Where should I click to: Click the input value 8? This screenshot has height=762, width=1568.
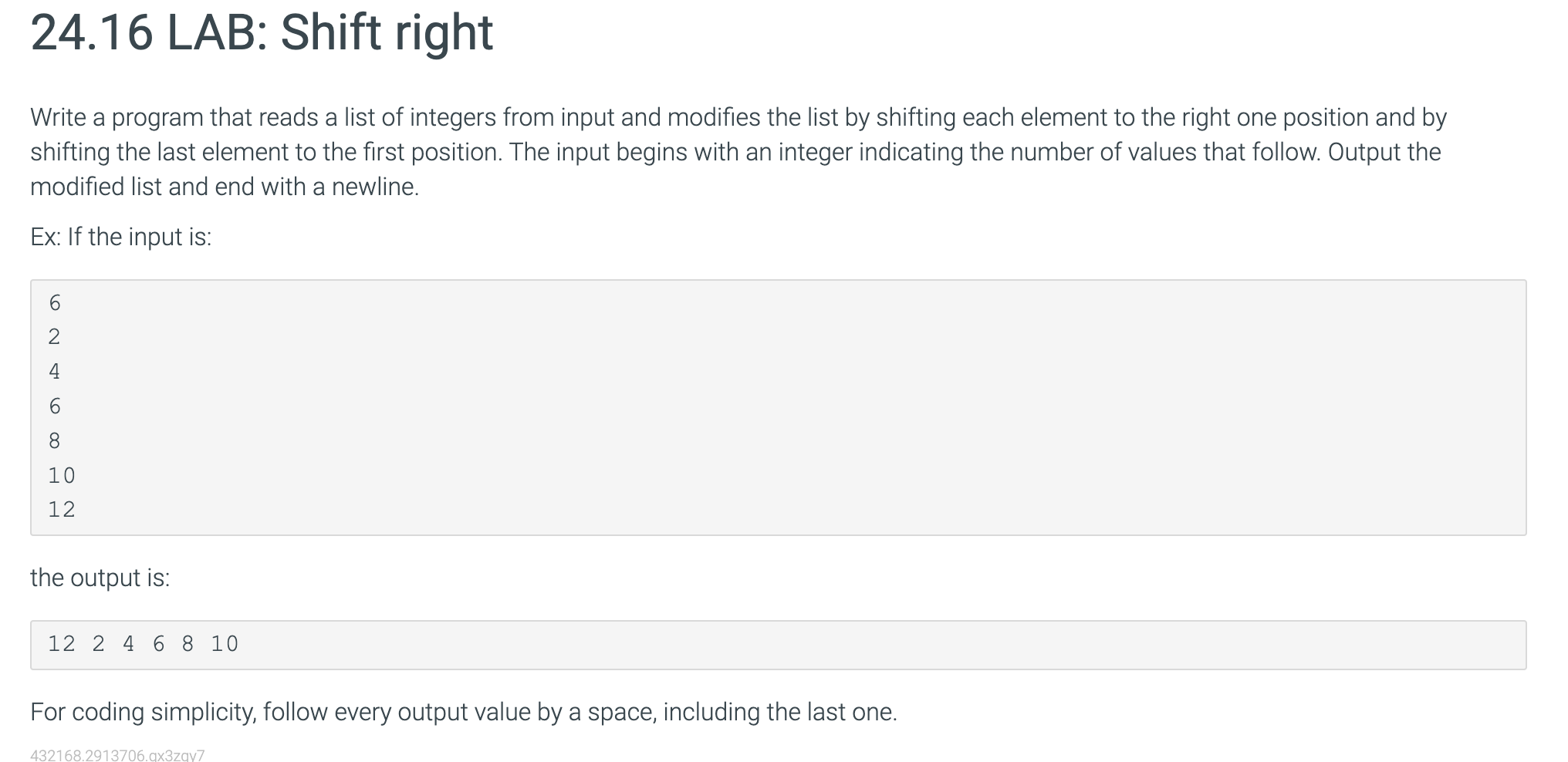55,441
